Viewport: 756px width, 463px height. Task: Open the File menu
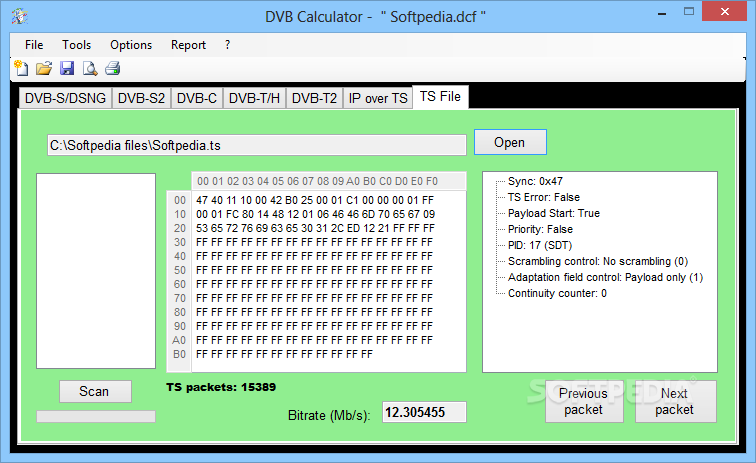click(34, 45)
